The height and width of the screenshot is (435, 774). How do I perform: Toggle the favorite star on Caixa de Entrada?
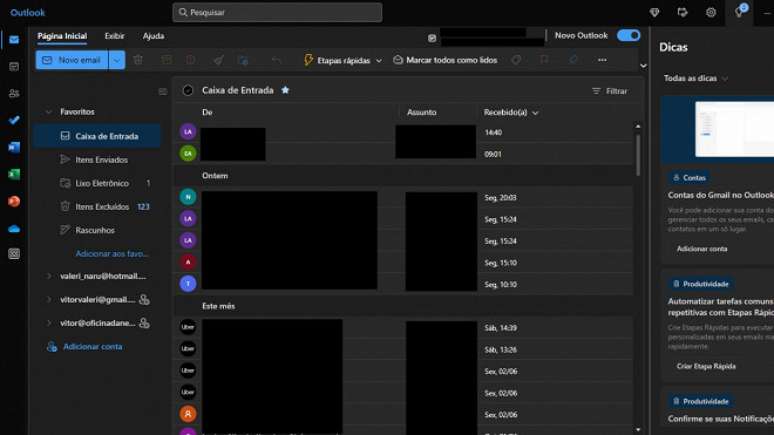(285, 90)
